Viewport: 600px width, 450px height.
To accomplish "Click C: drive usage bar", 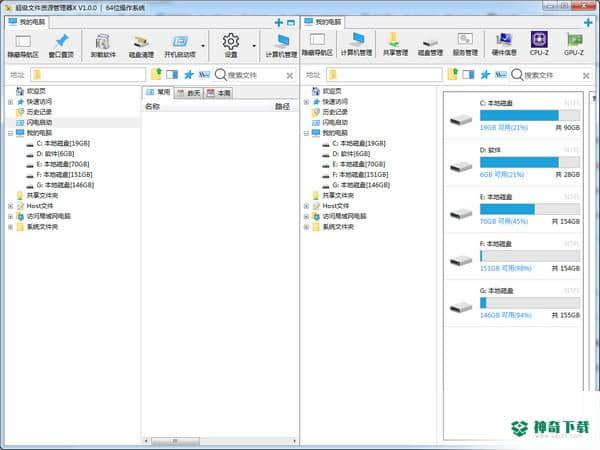I will click(x=530, y=115).
